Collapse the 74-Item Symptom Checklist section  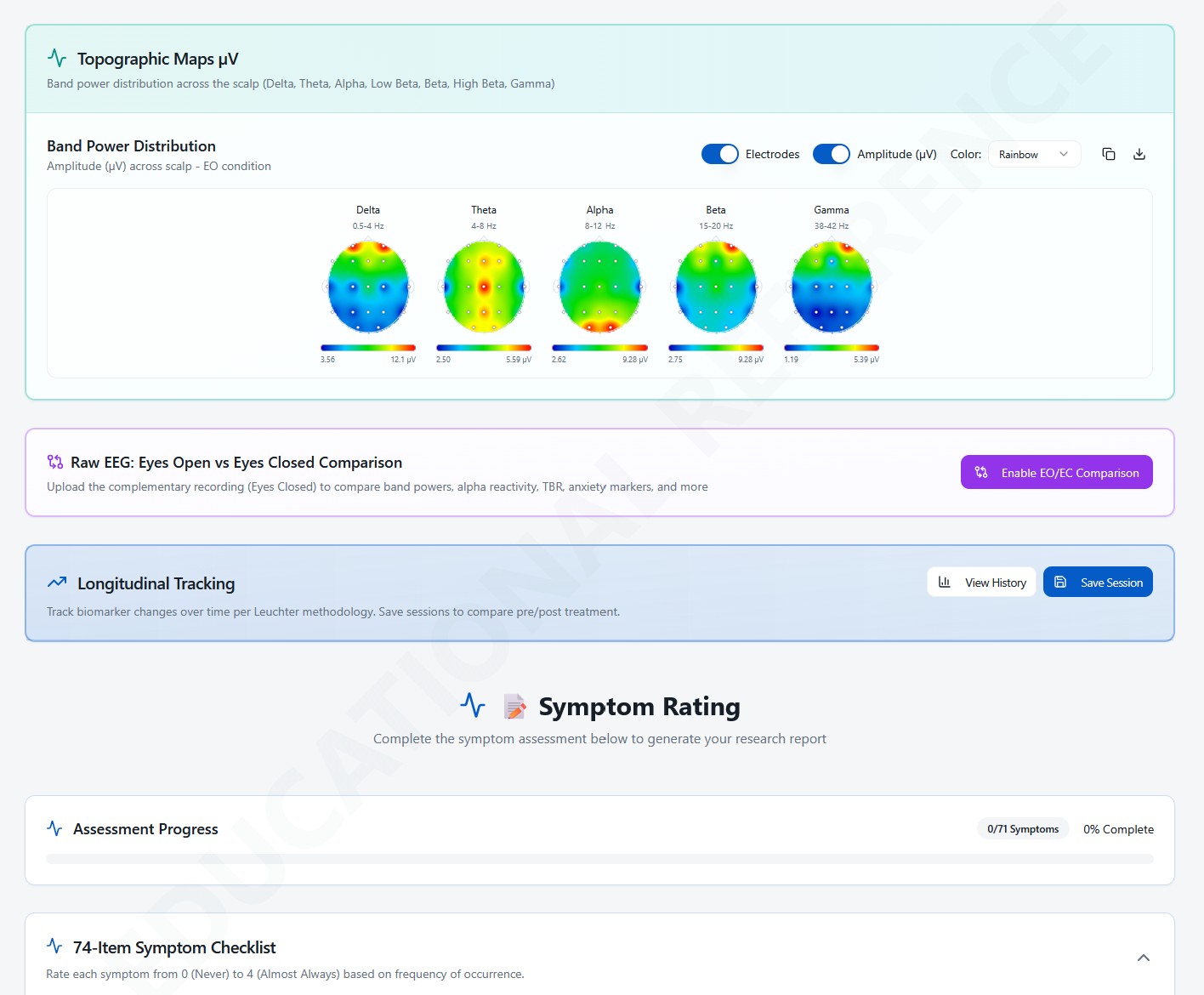(x=1143, y=958)
